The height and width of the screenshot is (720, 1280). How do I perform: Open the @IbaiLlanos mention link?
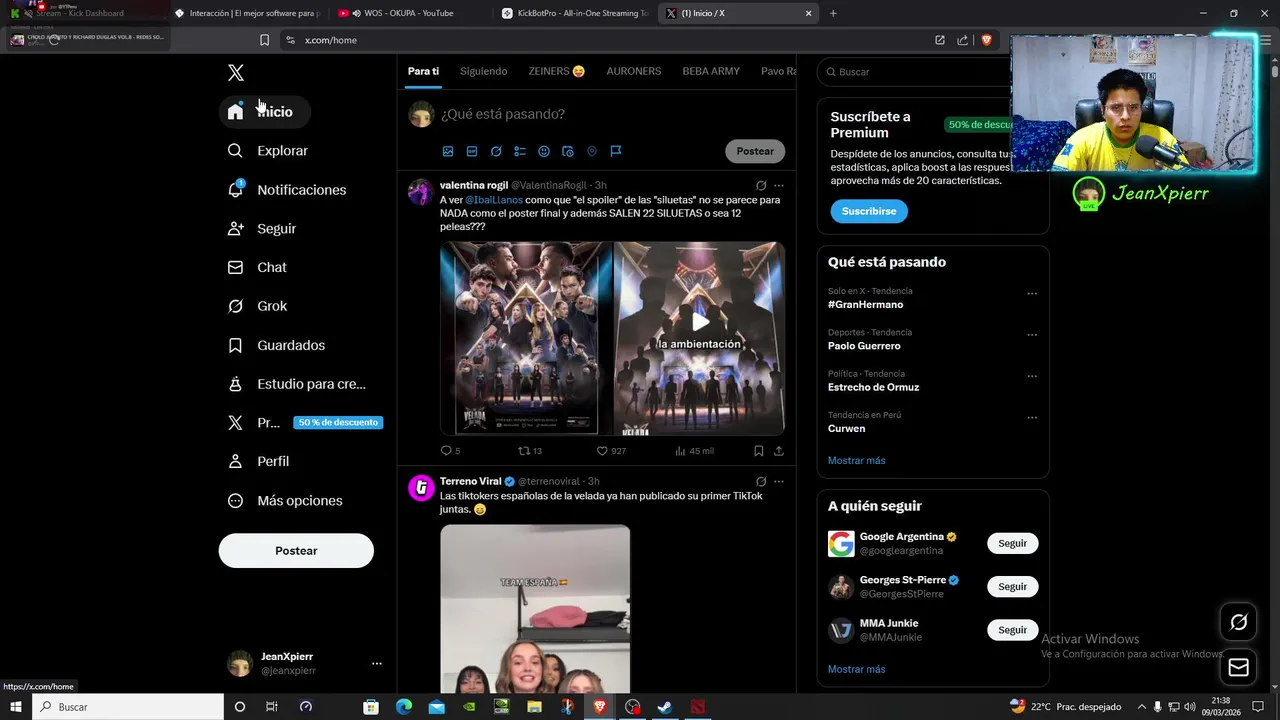(x=494, y=200)
